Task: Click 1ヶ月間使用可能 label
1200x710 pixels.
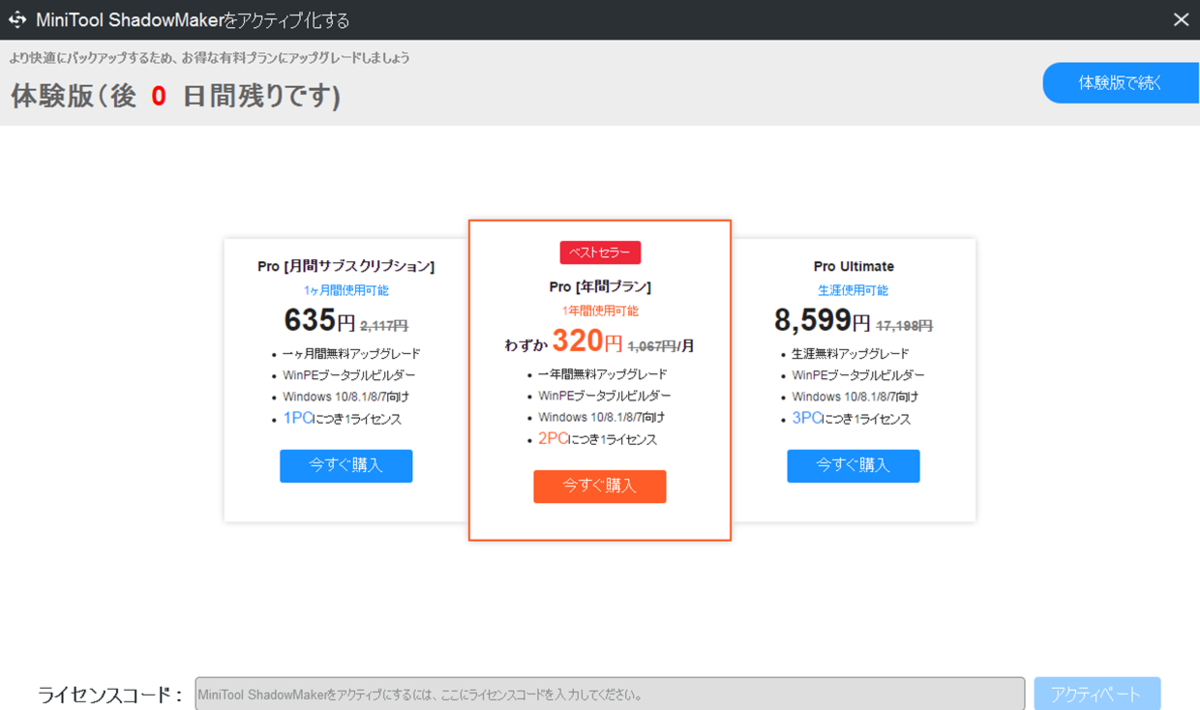Action: 346,290
